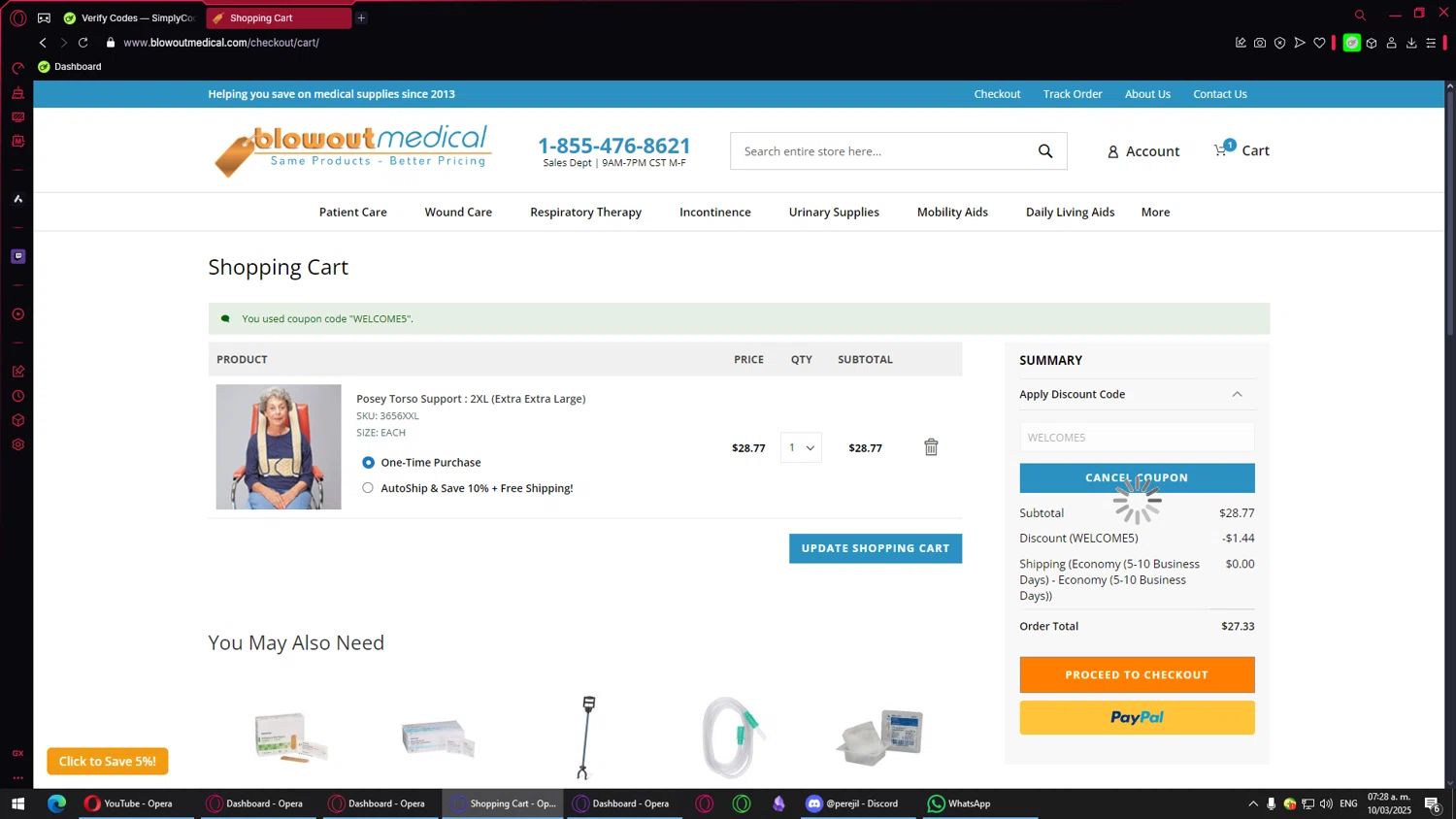The height and width of the screenshot is (819, 1456).
Task: Open Patient Care category menu
Action: point(353,213)
